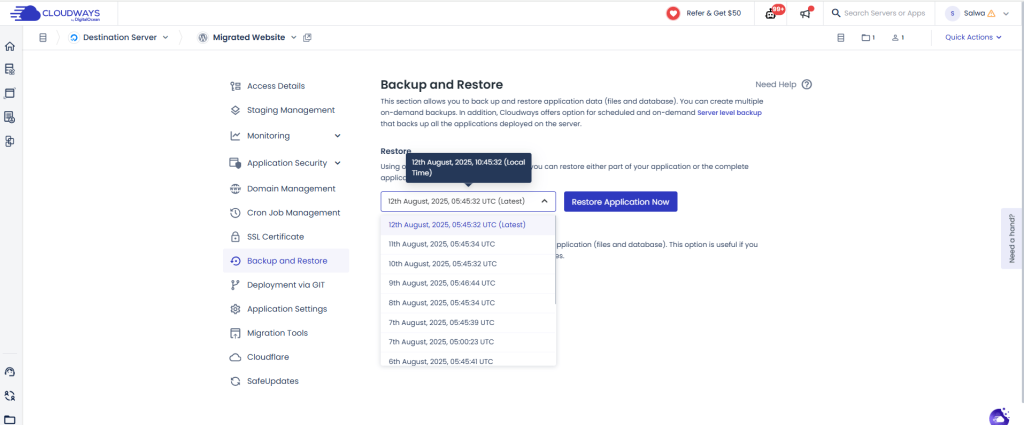Collapse the backup date dropdown
This screenshot has width=1024, height=425.
[544, 201]
